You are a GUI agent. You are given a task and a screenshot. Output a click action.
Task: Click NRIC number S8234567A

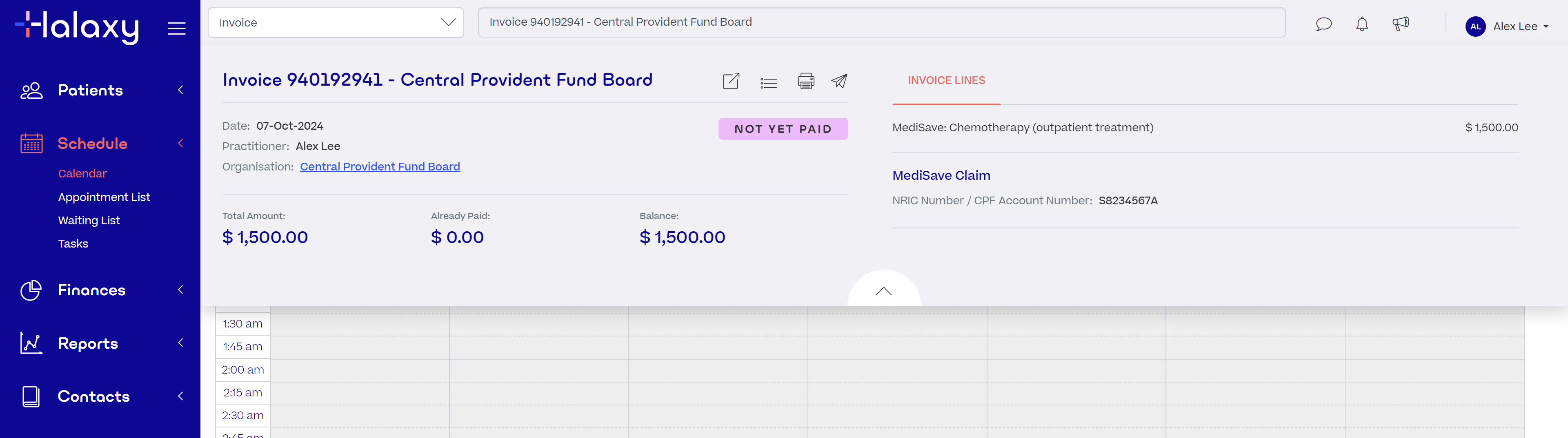coord(1128,201)
